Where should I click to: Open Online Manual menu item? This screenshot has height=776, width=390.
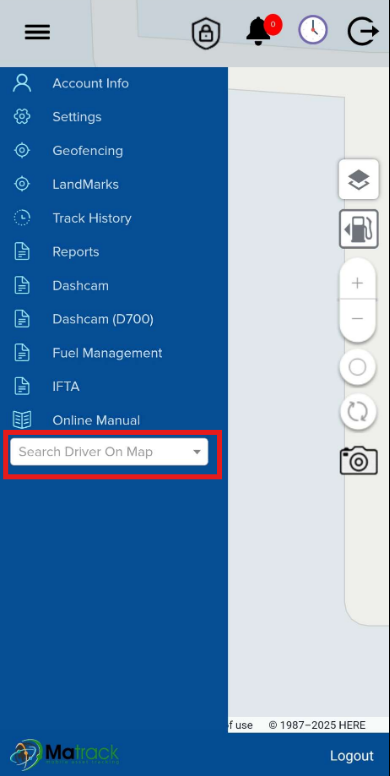(96, 420)
